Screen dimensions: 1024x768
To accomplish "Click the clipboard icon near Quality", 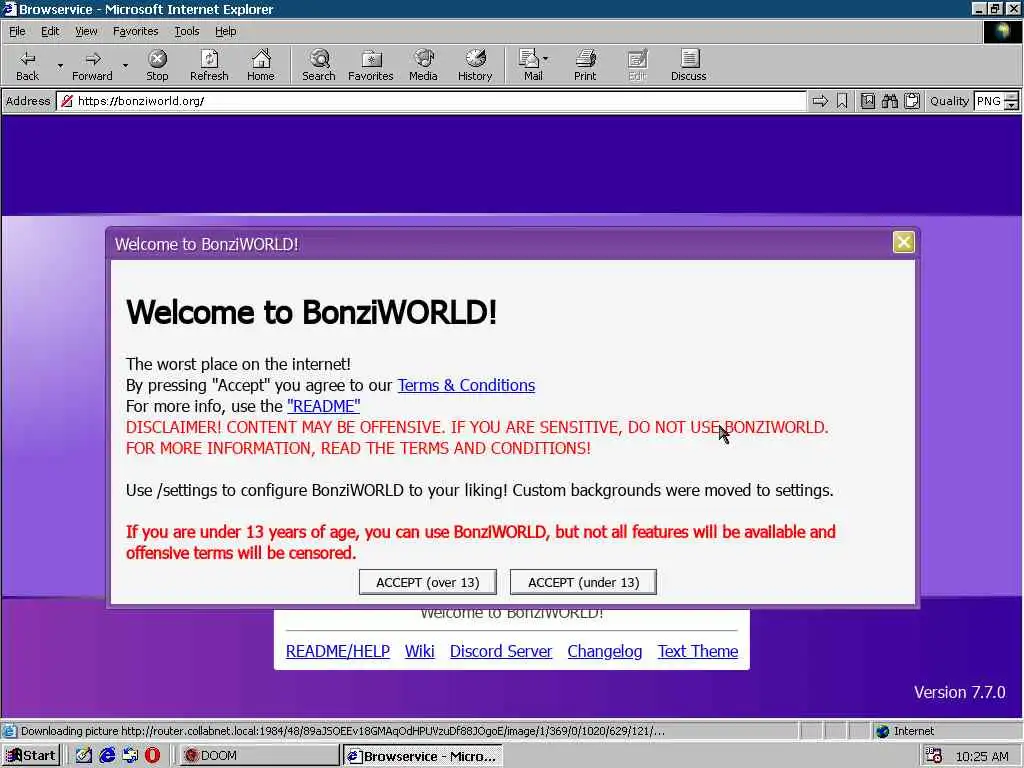I will click(x=912, y=101).
